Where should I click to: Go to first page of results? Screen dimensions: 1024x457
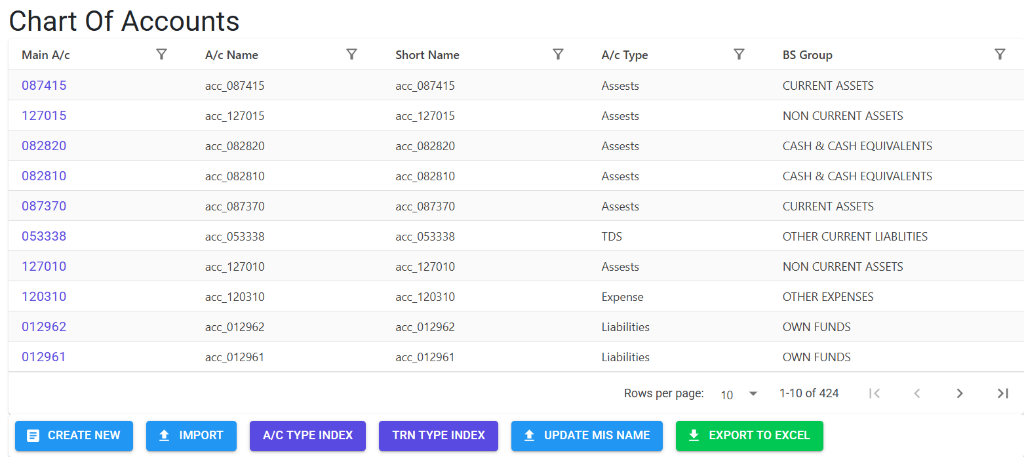[x=875, y=393]
